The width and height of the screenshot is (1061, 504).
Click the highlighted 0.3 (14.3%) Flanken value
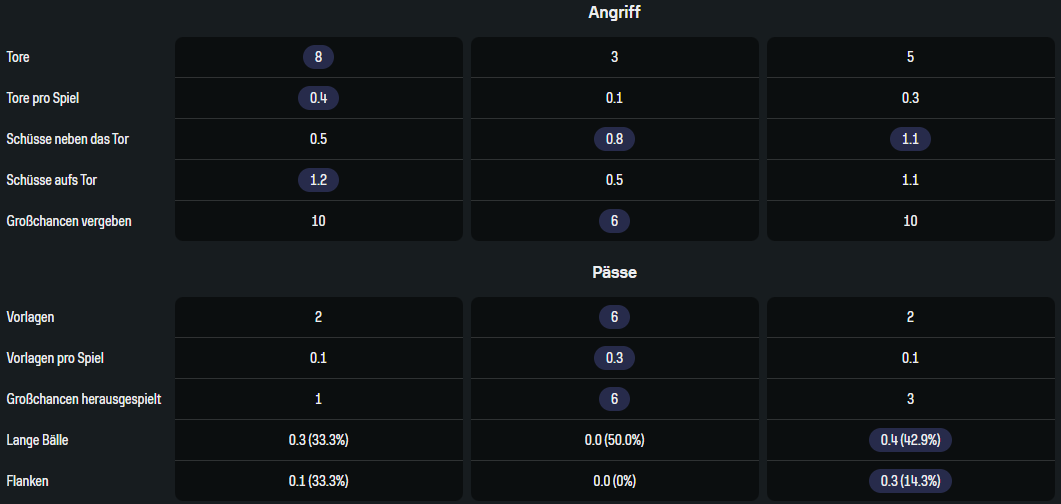pos(910,481)
